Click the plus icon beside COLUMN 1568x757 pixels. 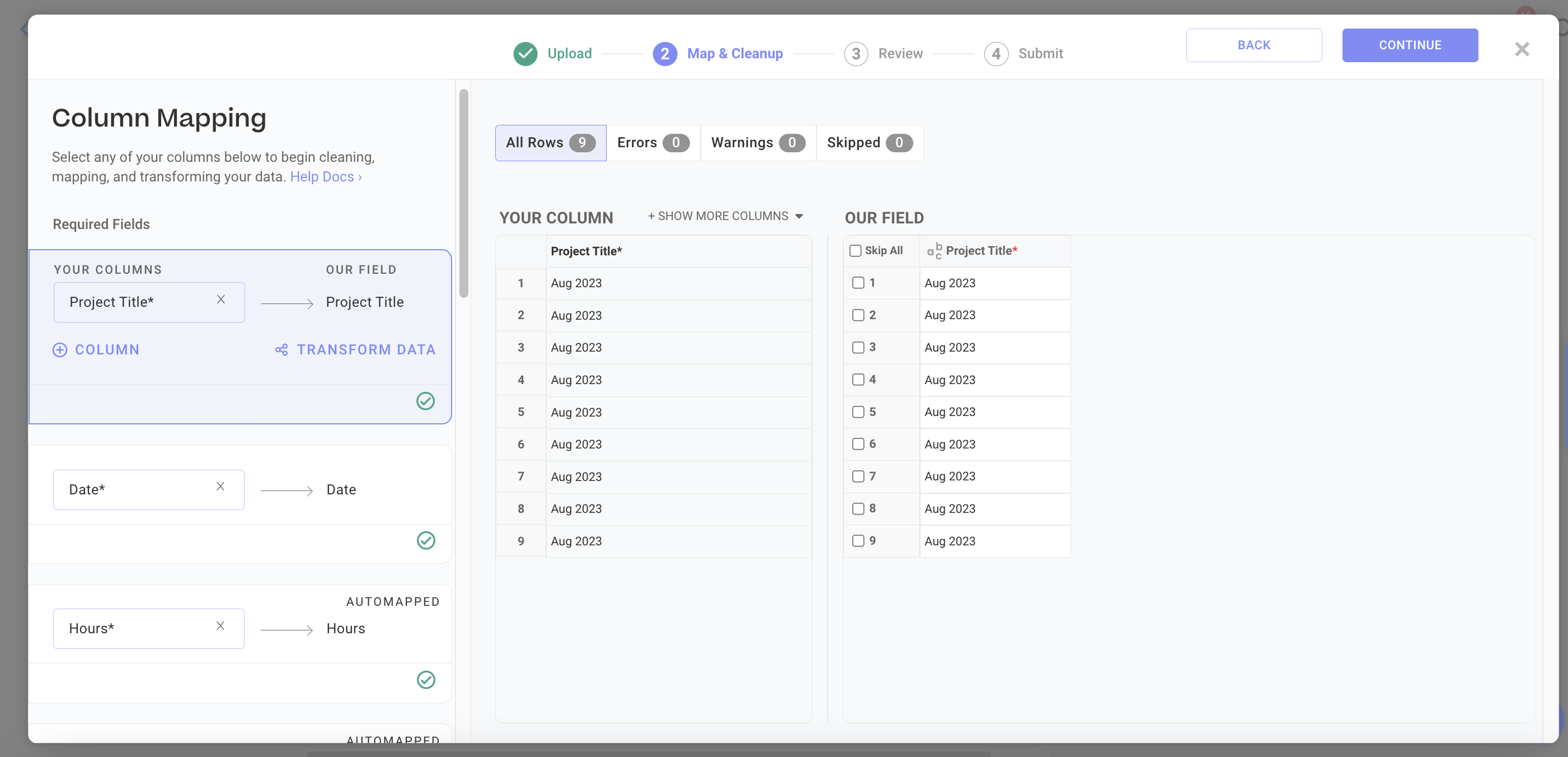[60, 349]
